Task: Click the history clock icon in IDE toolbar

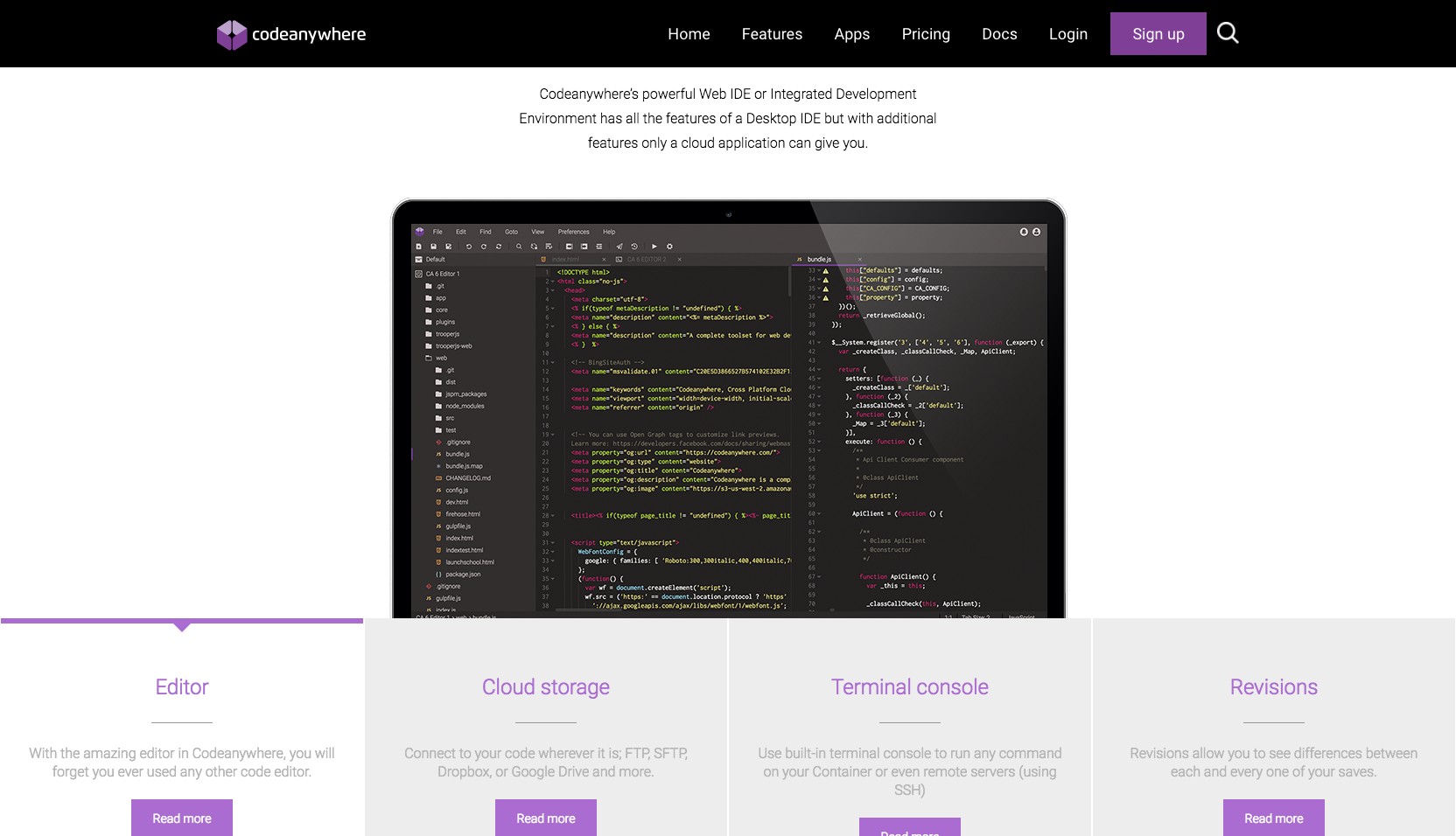Action: coord(634,247)
